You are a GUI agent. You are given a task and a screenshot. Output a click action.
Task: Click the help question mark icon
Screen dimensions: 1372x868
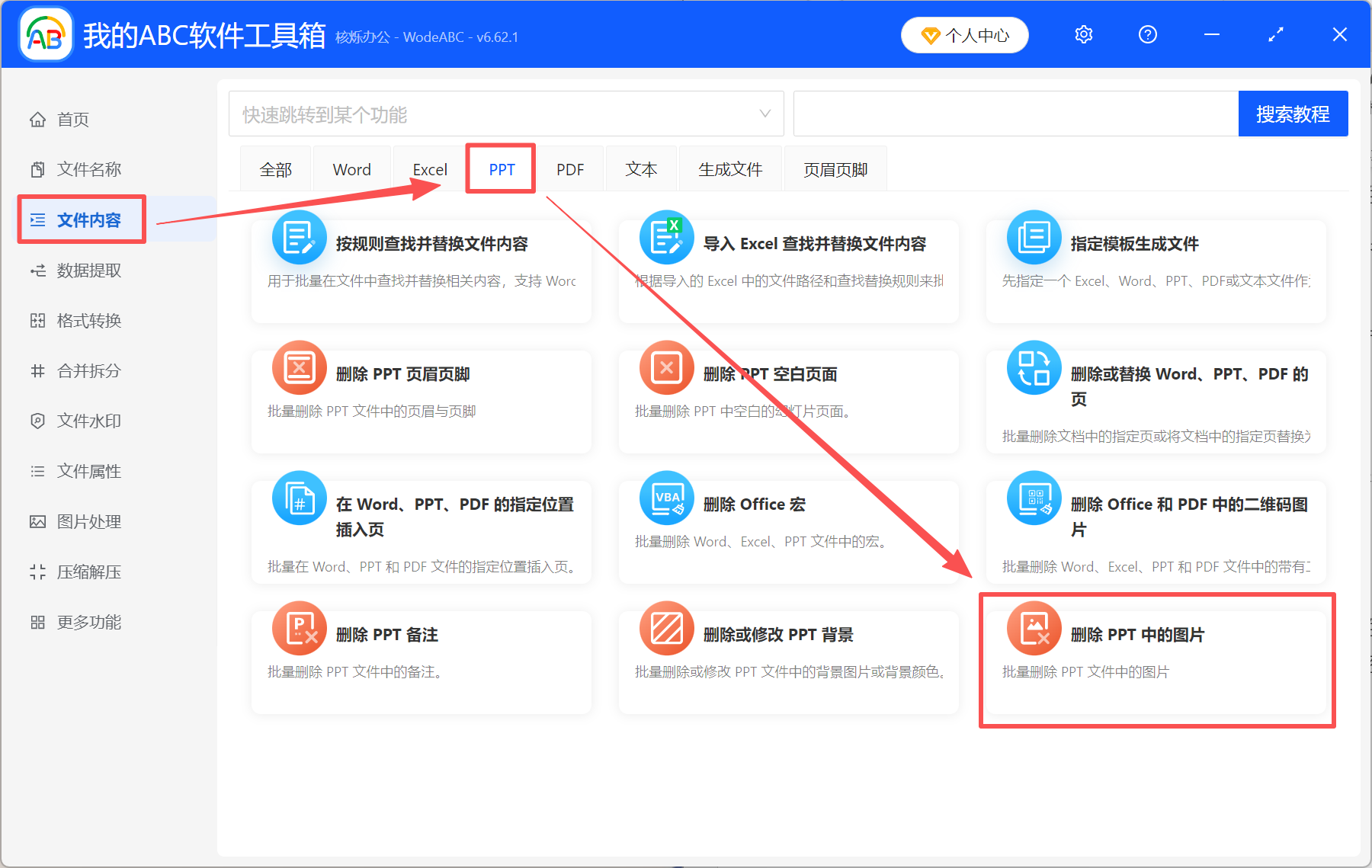pos(1147,34)
